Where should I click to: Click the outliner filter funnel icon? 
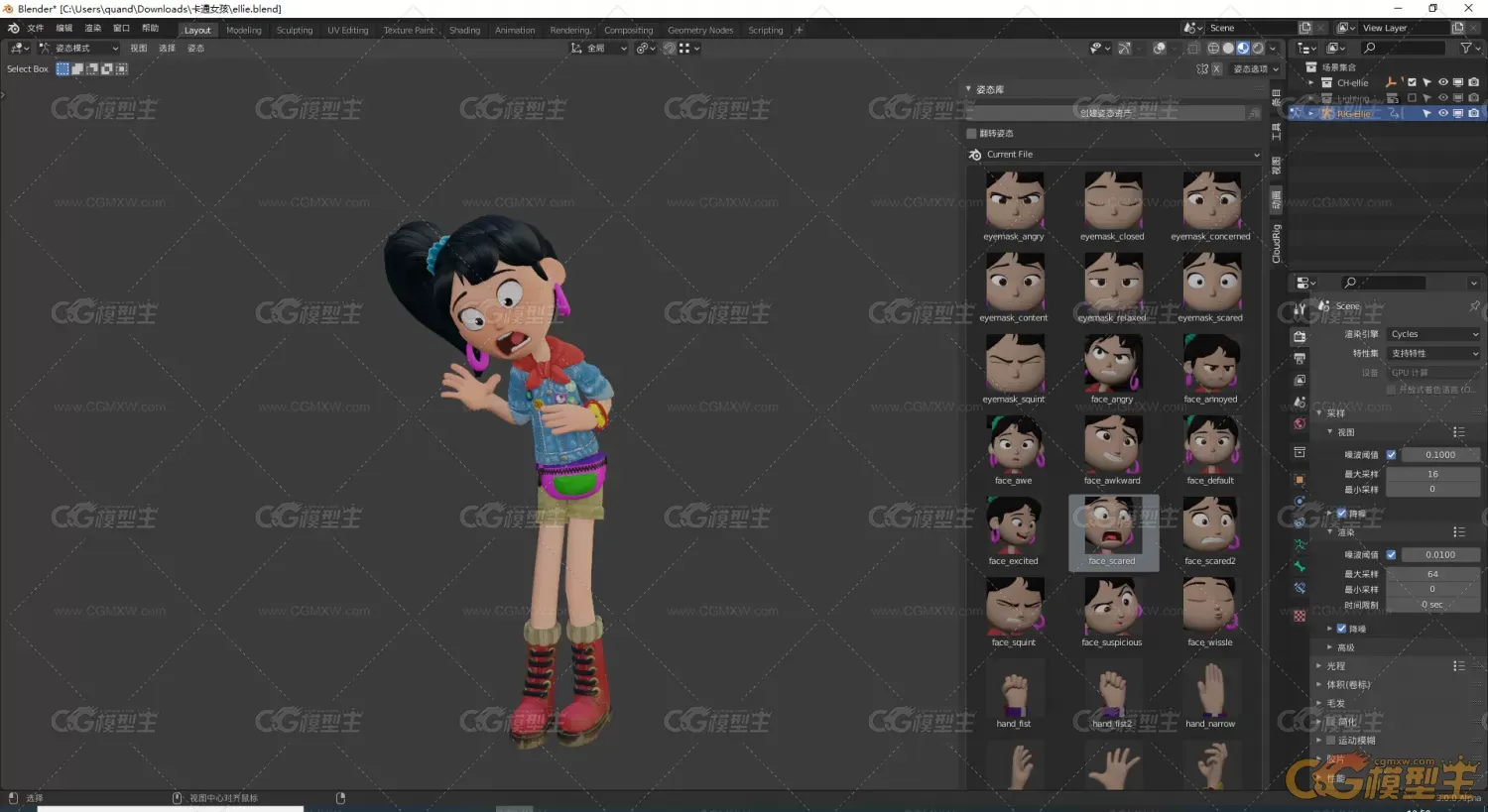point(1466,48)
